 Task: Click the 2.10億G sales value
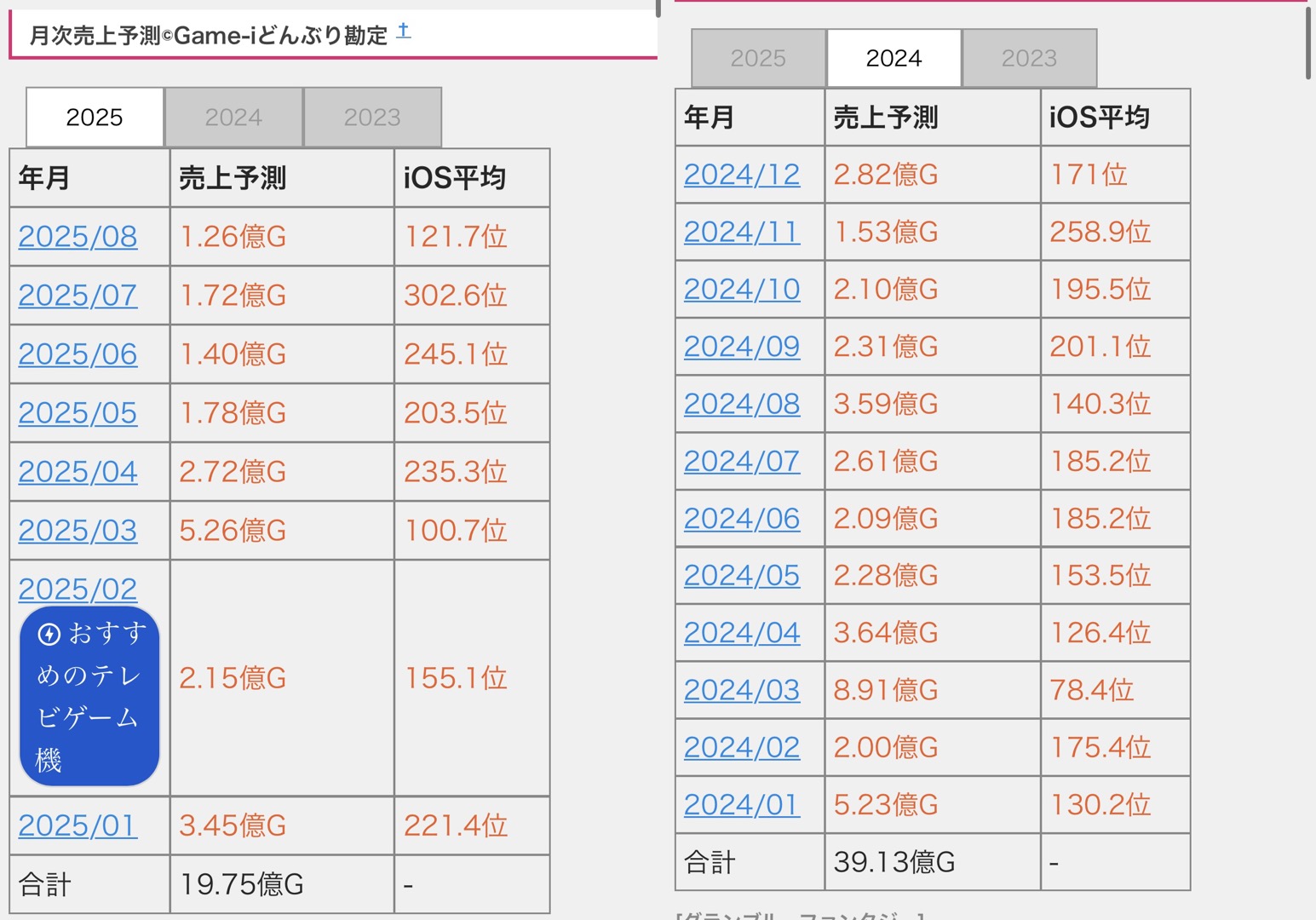[x=886, y=289]
